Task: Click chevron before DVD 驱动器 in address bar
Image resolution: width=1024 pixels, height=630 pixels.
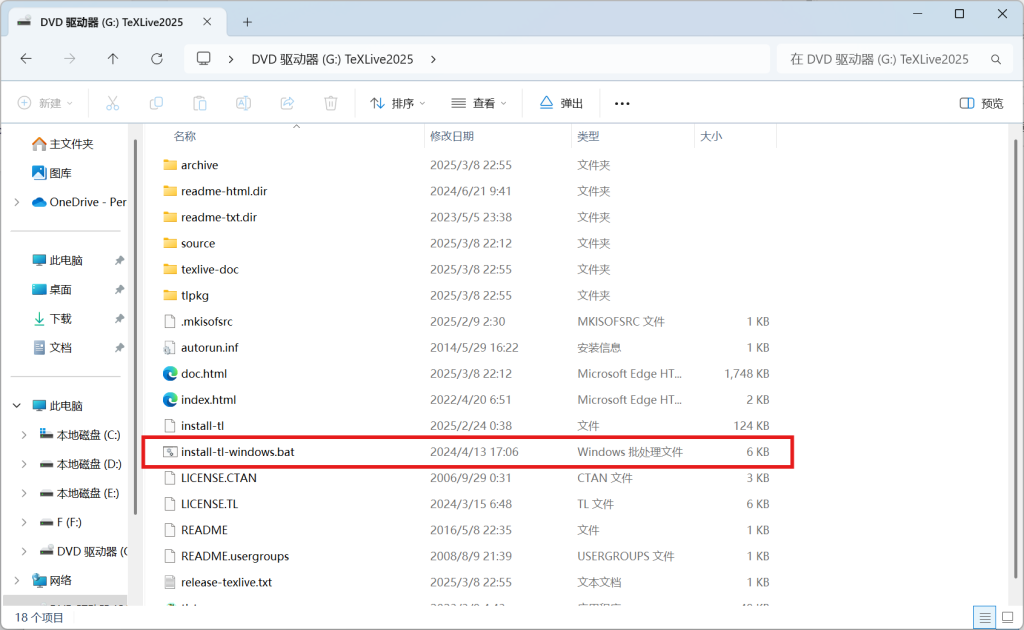Action: pyautogui.click(x=231, y=59)
